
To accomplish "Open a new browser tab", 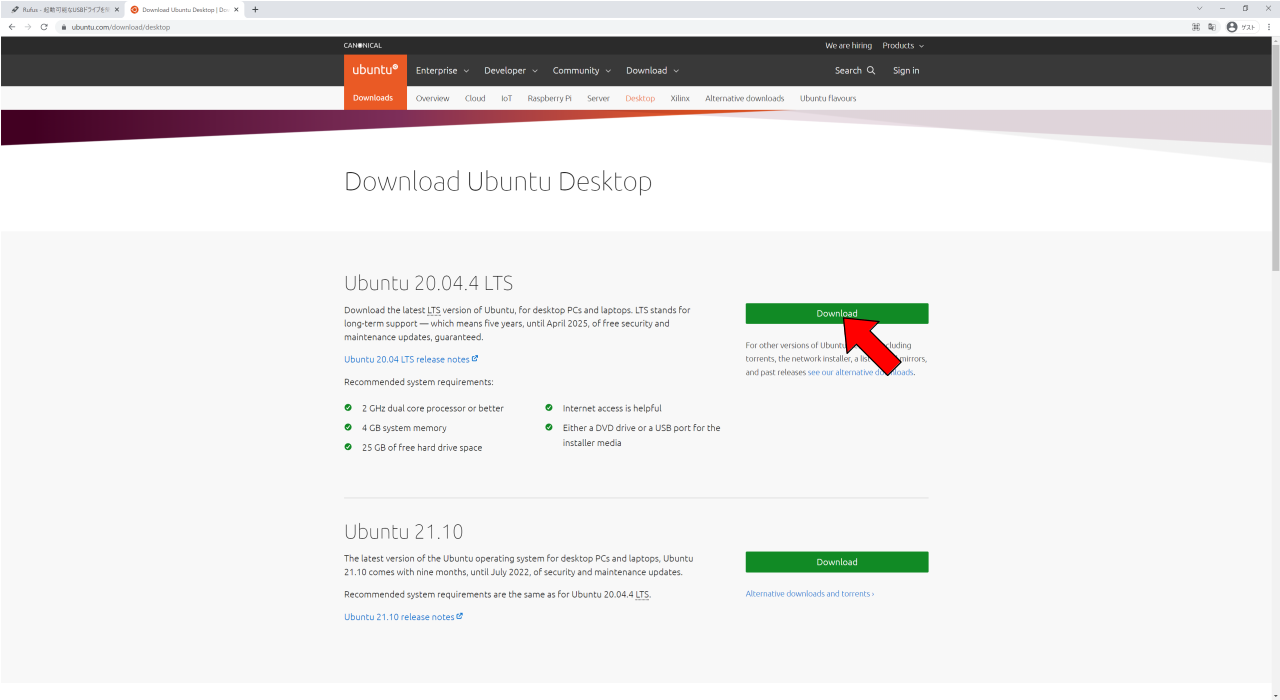I will tap(255, 9).
